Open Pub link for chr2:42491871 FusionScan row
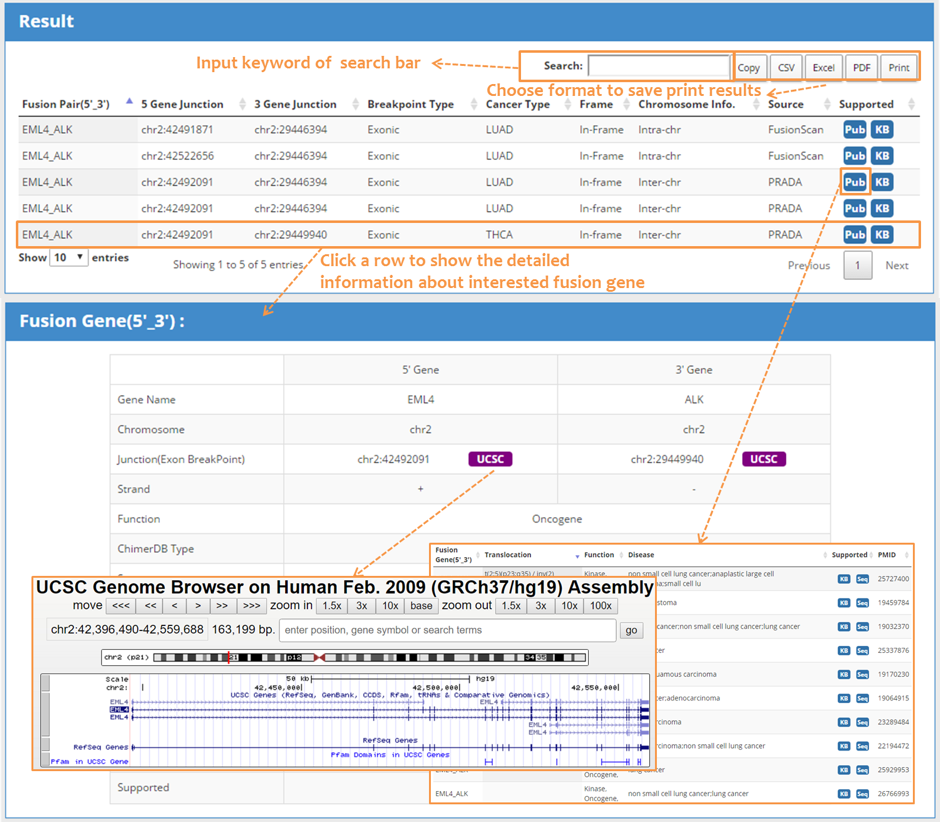 coord(854,130)
